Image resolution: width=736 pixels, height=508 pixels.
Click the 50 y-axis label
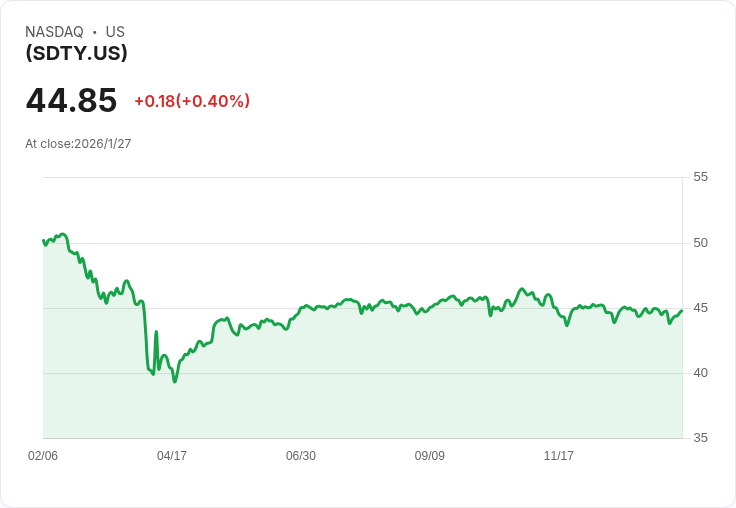coord(700,242)
